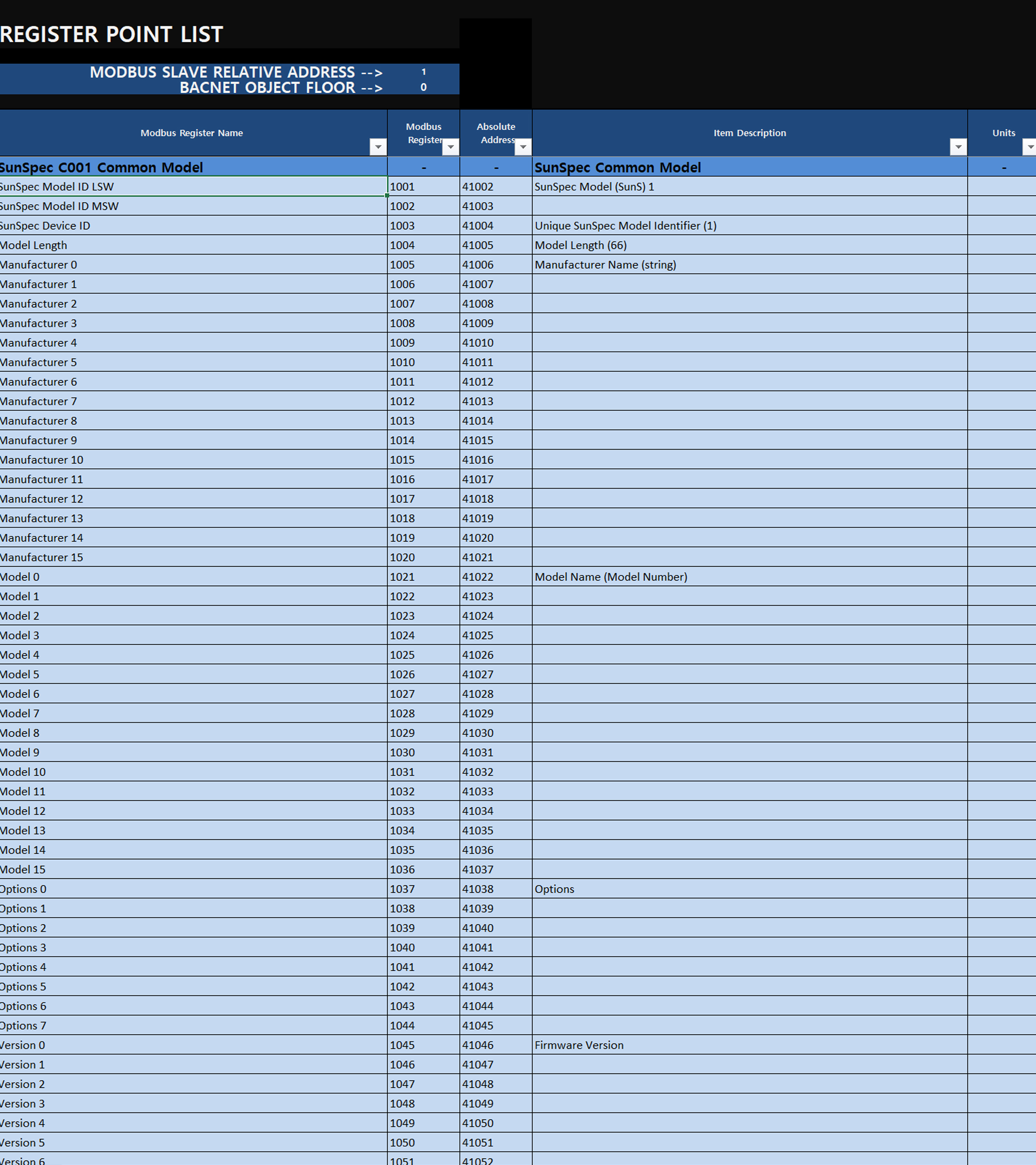The height and width of the screenshot is (1165, 1036).
Task: Click absolute address cell 41006
Action: 496,265
